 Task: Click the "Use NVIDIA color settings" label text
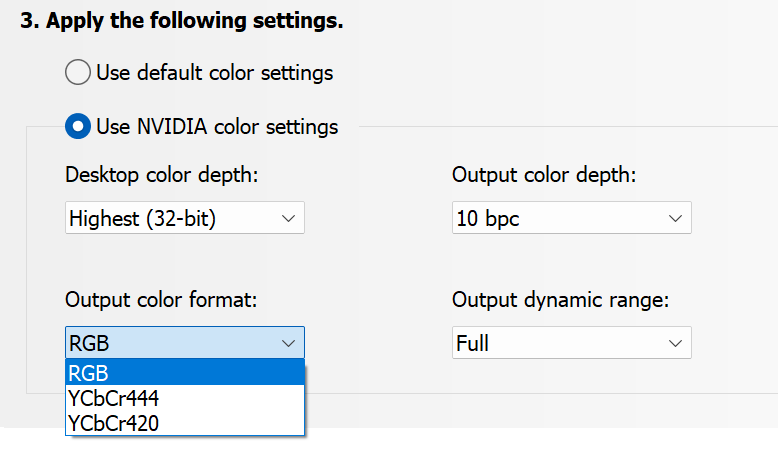pyautogui.click(x=217, y=127)
